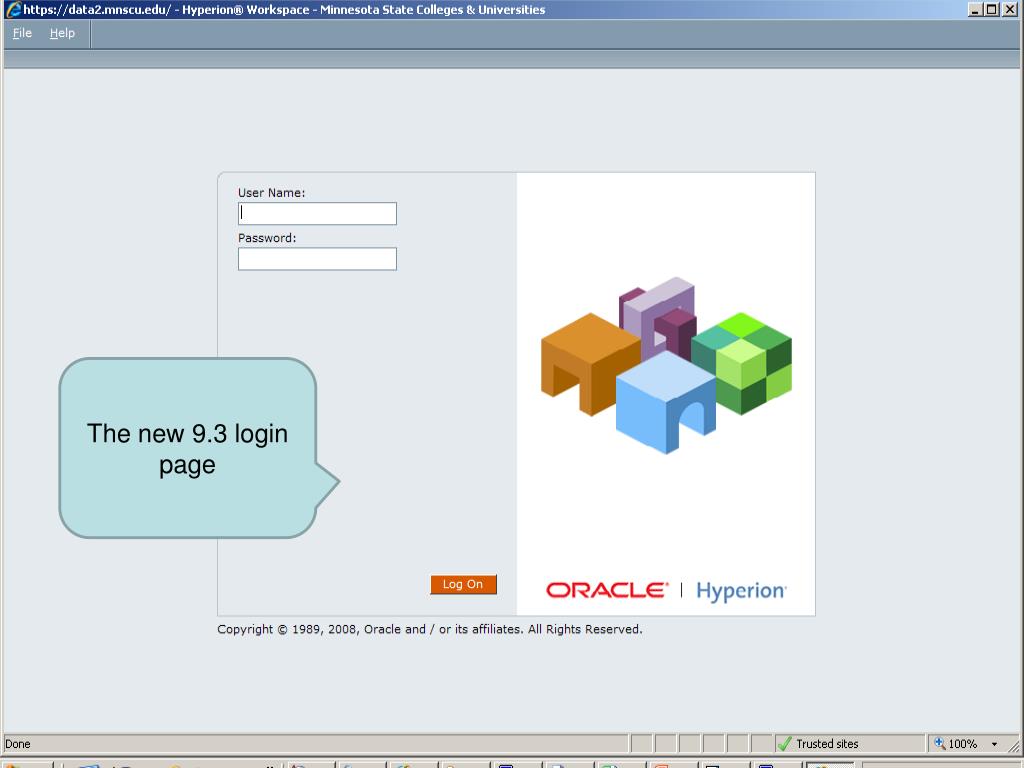1024x768 pixels.
Task: Click the Oracle copyright notice text
Action: pos(430,630)
